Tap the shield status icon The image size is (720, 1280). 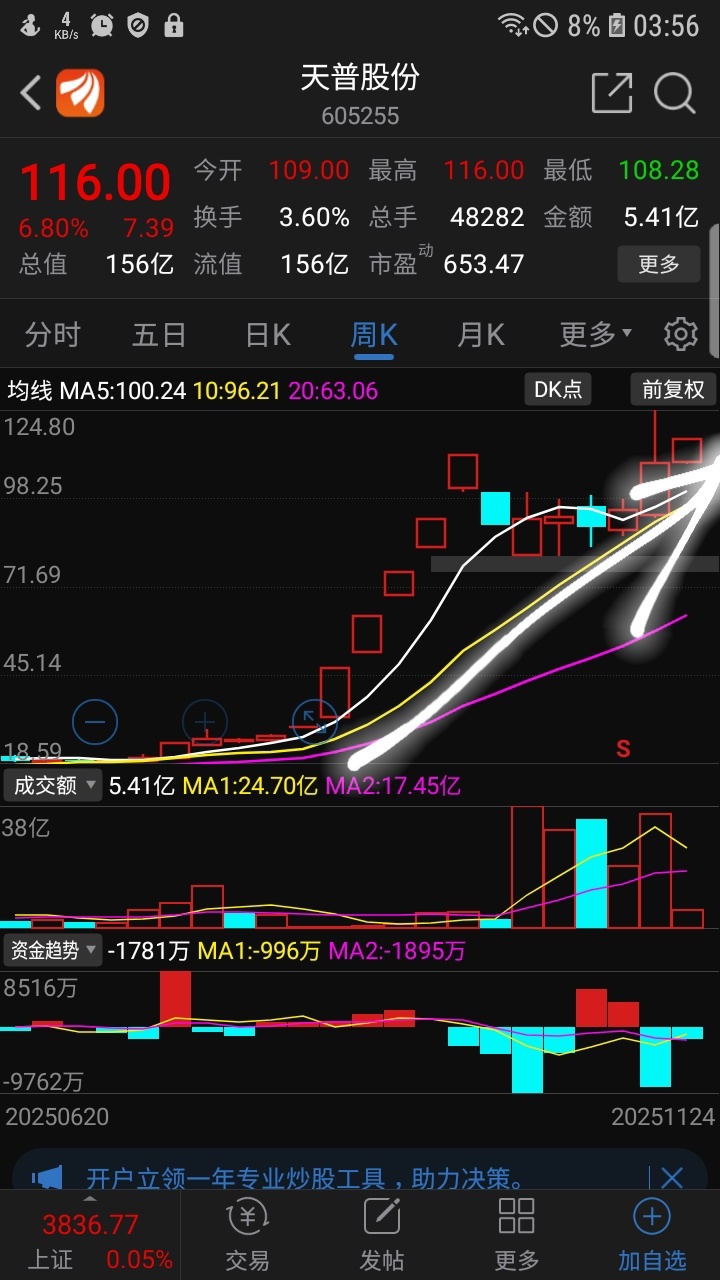tap(138, 25)
